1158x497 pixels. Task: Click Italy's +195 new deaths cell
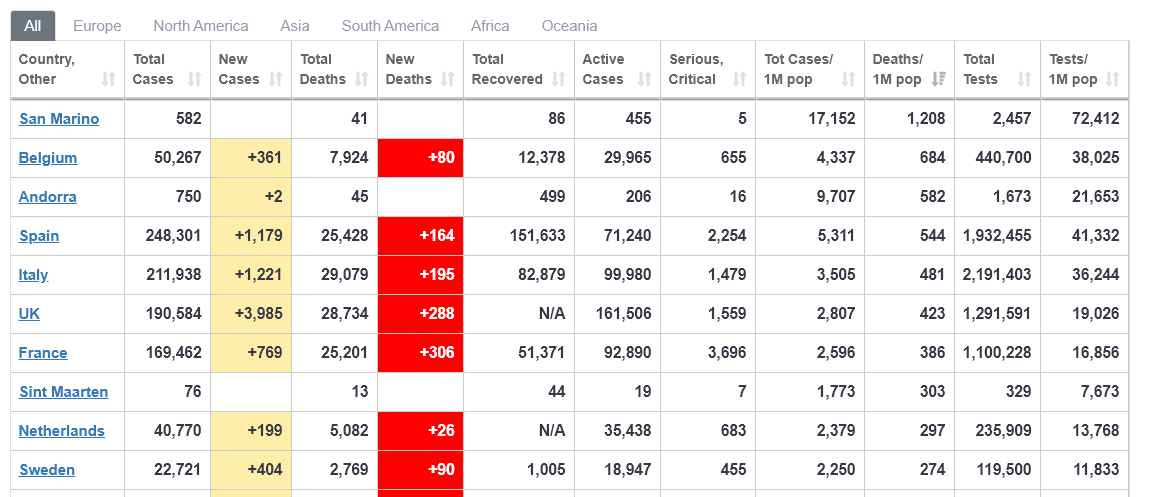pos(420,275)
